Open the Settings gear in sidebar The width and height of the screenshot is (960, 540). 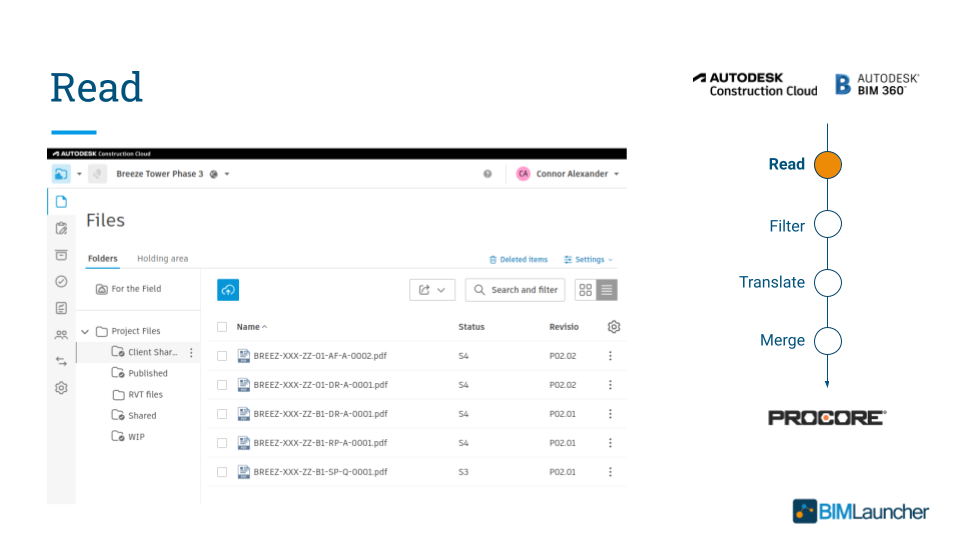click(61, 388)
